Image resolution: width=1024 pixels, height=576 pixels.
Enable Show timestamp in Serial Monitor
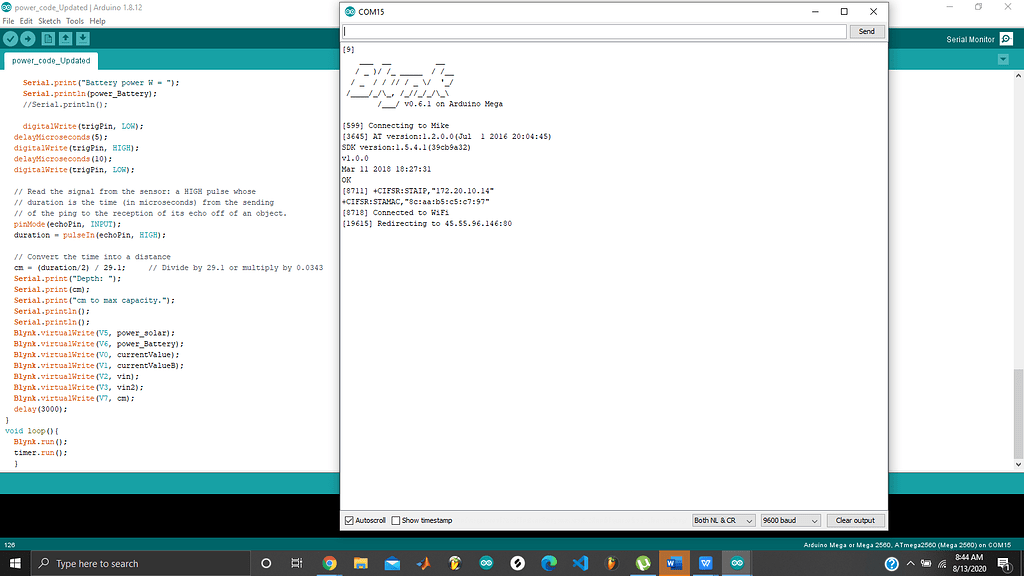click(x=395, y=520)
